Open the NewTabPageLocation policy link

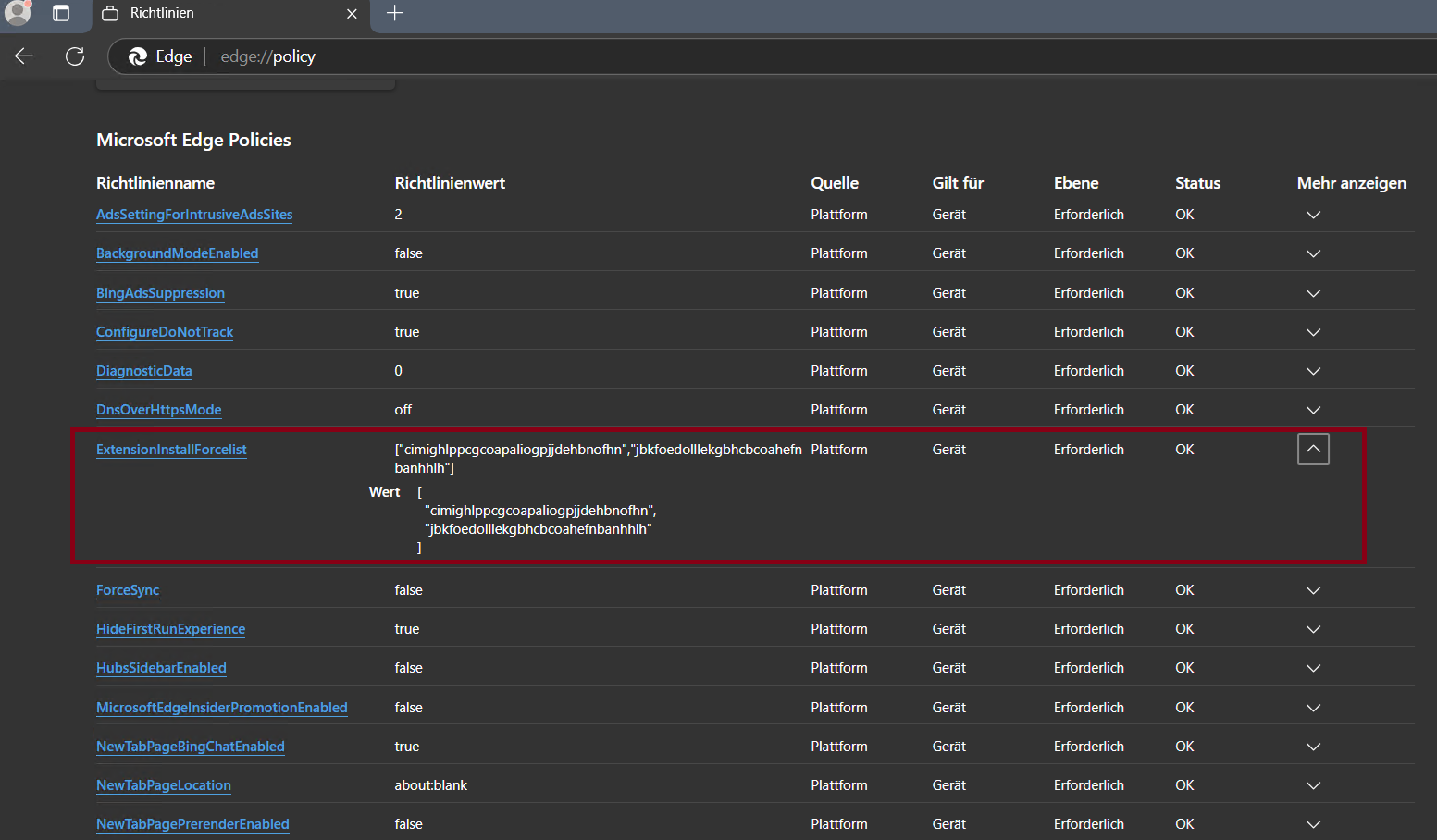164,785
